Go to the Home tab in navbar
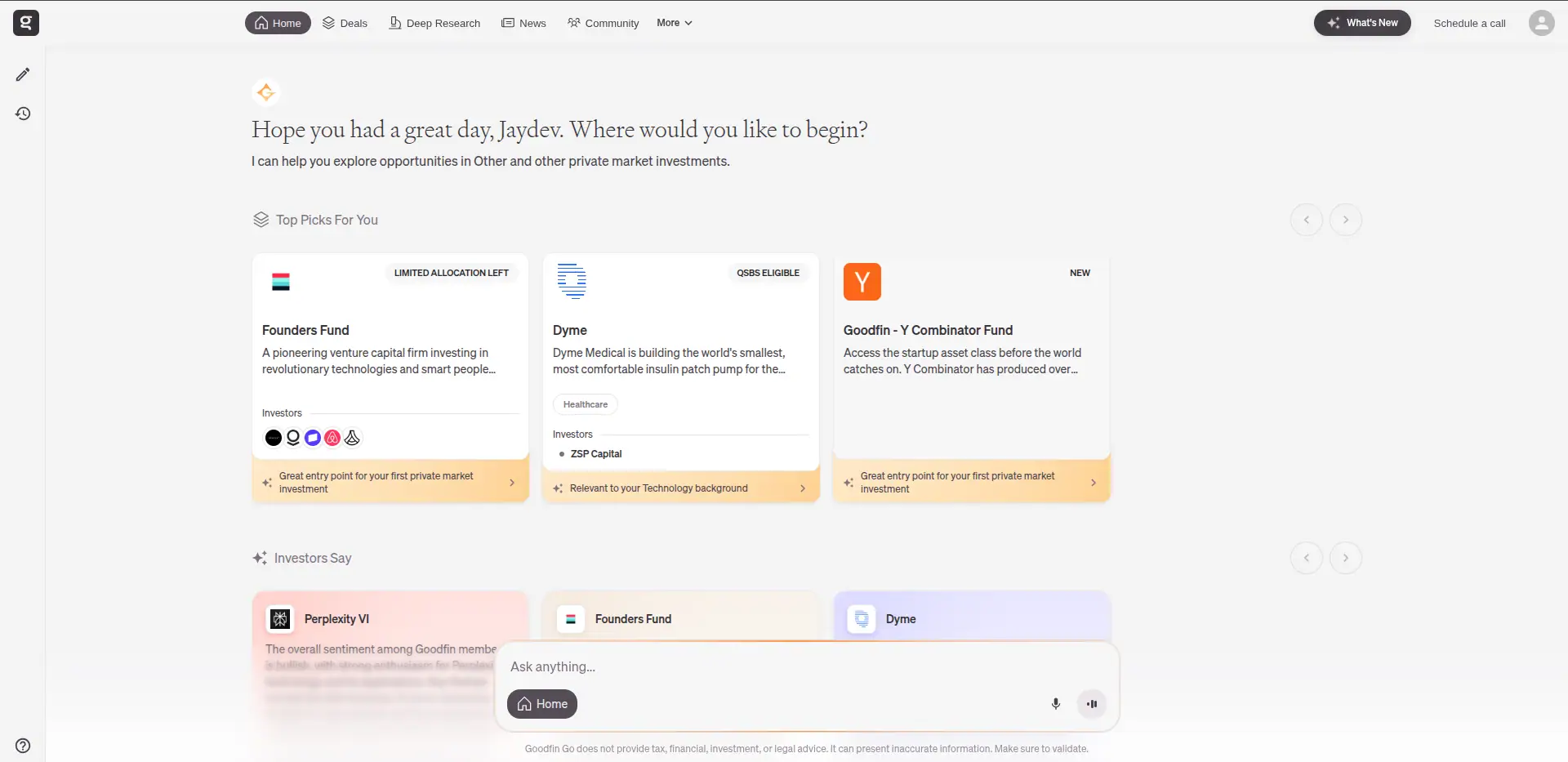1568x762 pixels. 278,23
